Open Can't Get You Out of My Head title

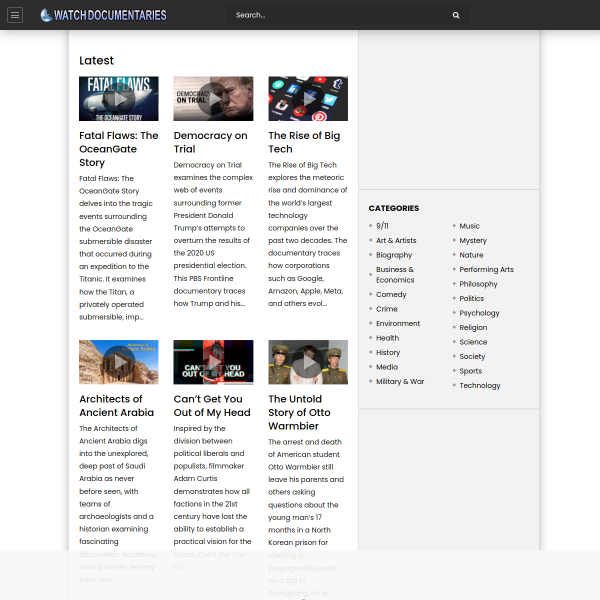tap(212, 406)
